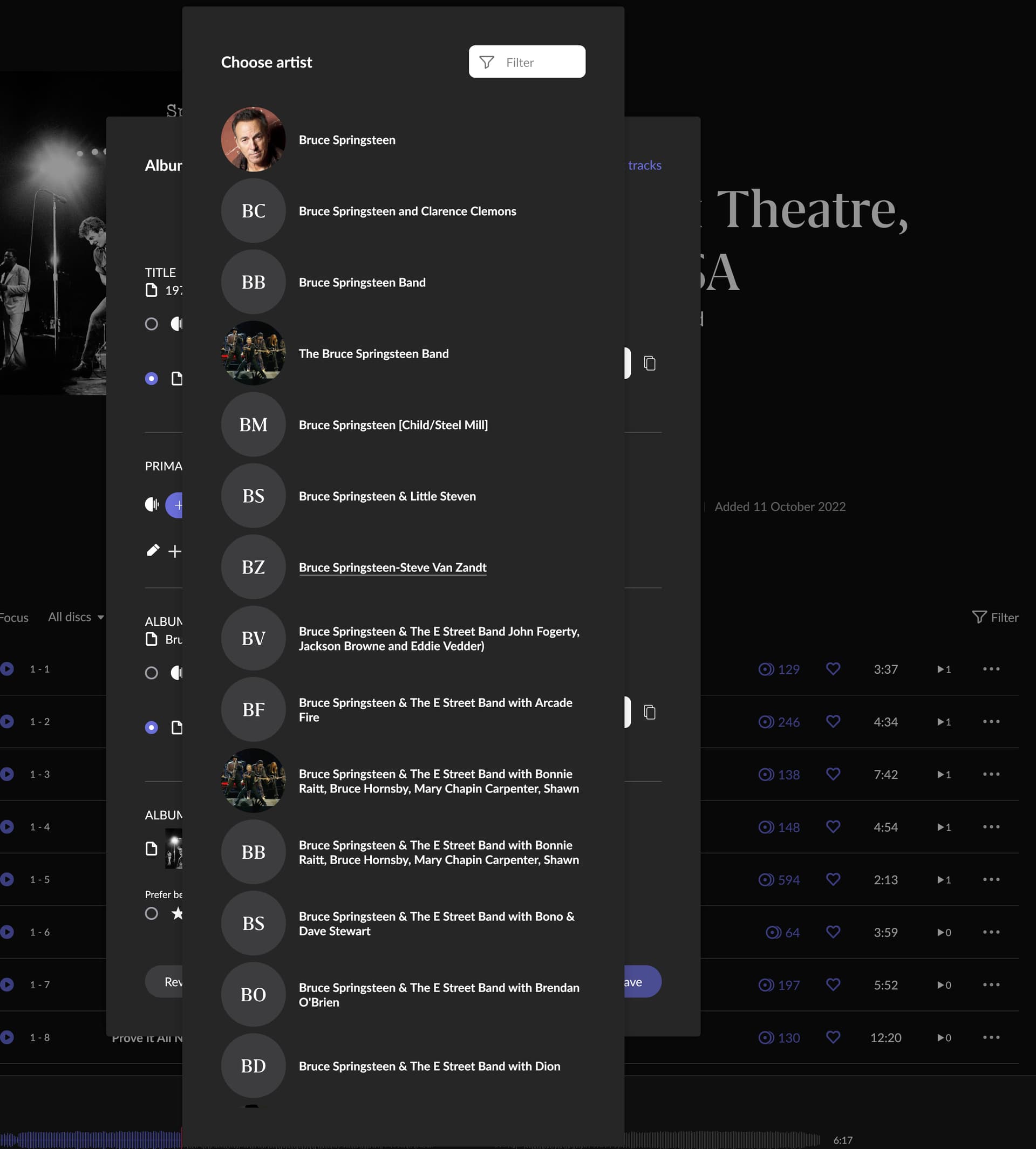Open the three-dot menu for track 1-3

coord(991,774)
